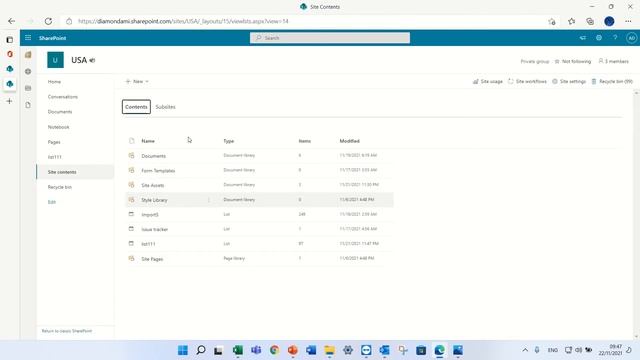Image resolution: width=640 pixels, height=360 pixels.
Task: Open the settings gear in the SharePoint header
Action: click(x=599, y=38)
